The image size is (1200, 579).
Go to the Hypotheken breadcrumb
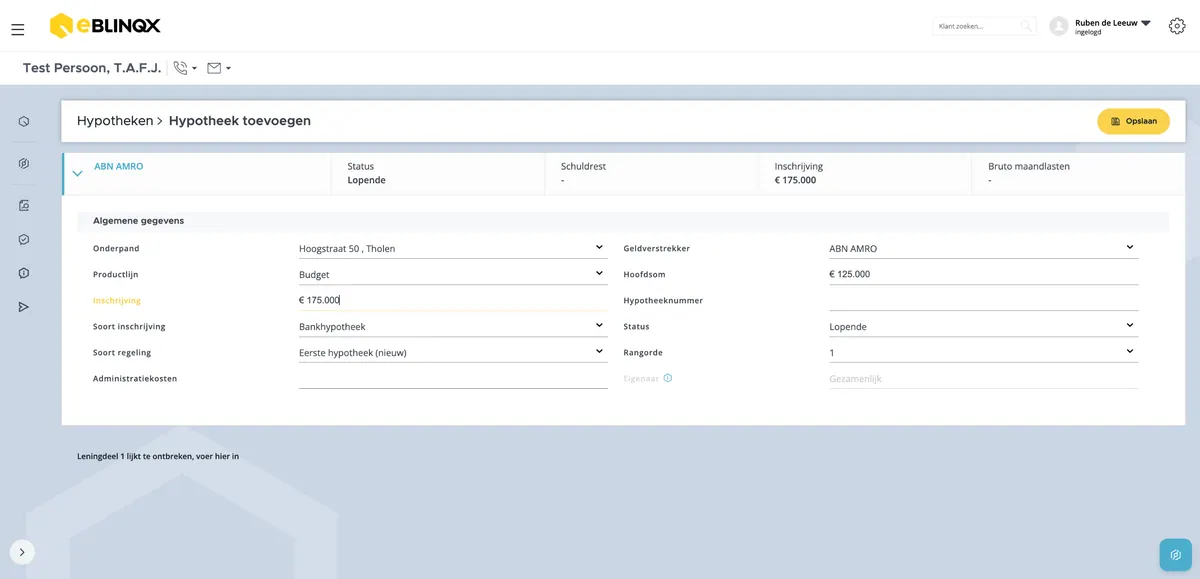coord(115,121)
